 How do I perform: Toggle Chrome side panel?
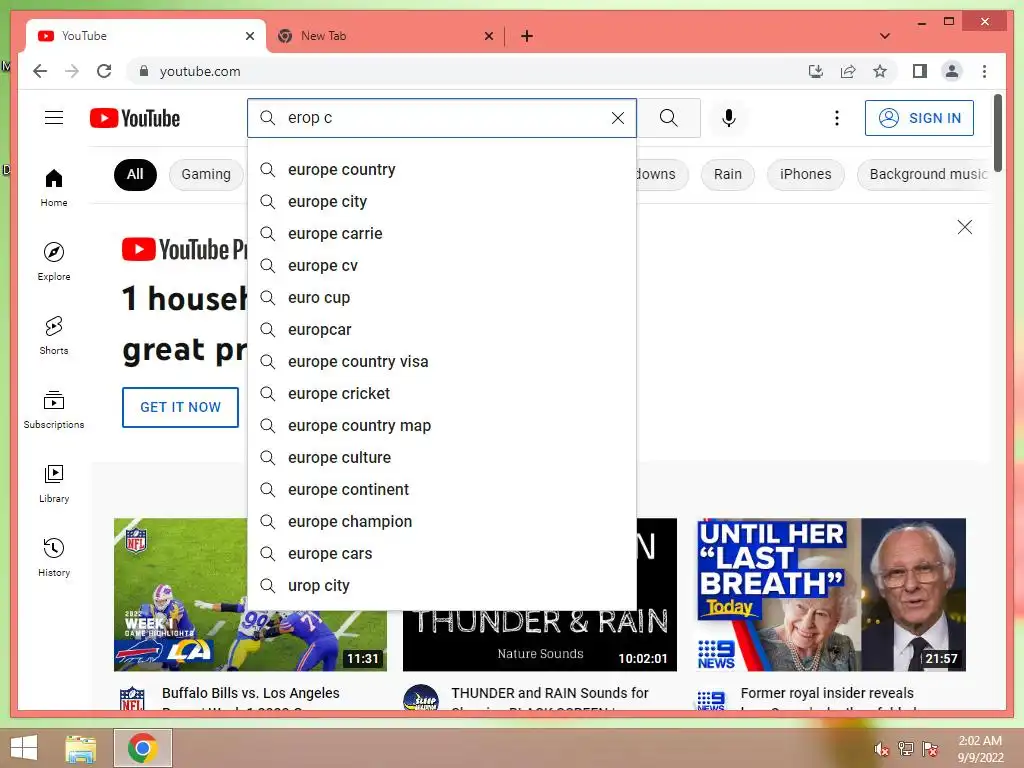(920, 71)
